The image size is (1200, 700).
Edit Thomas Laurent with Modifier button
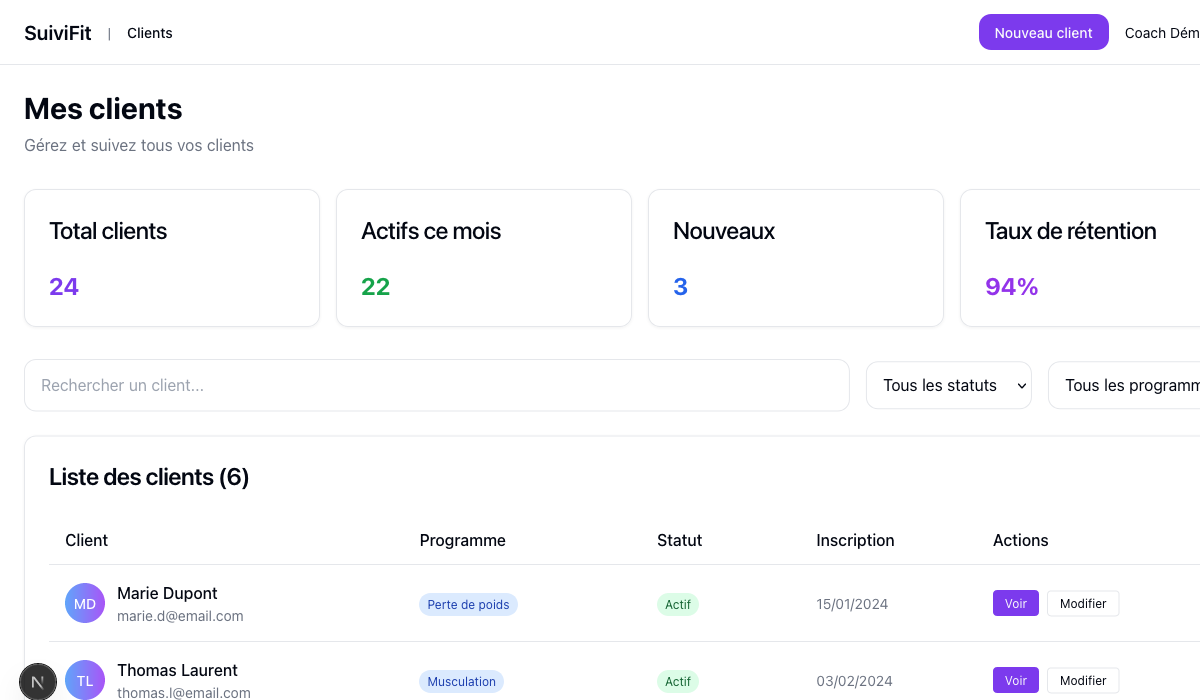click(1083, 680)
